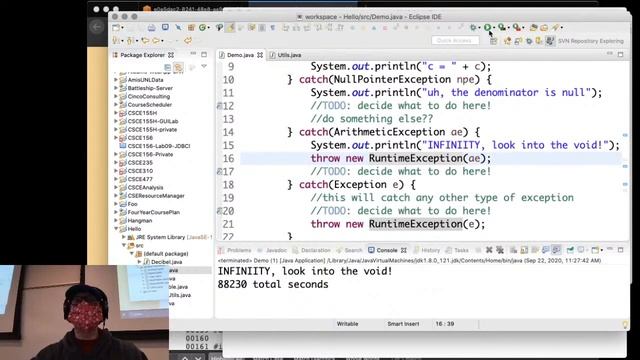The width and height of the screenshot is (640, 360).
Task: Toggle Scroll Lock in Console toolbar
Action: [524, 250]
